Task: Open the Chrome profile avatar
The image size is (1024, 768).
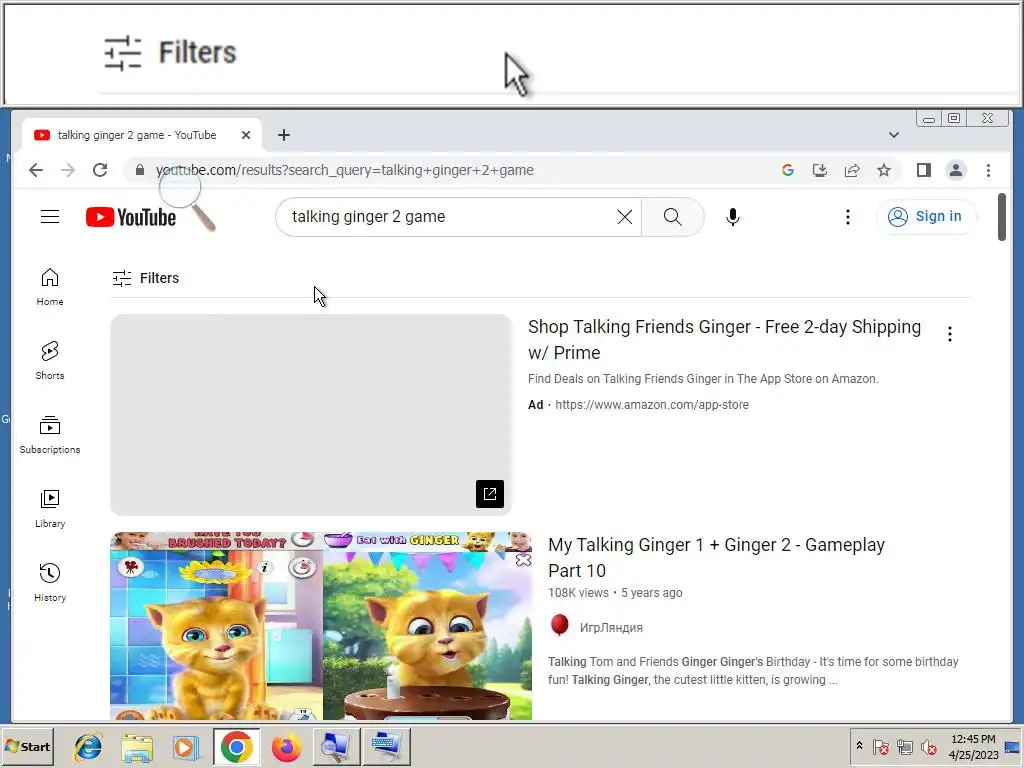Action: (x=955, y=170)
